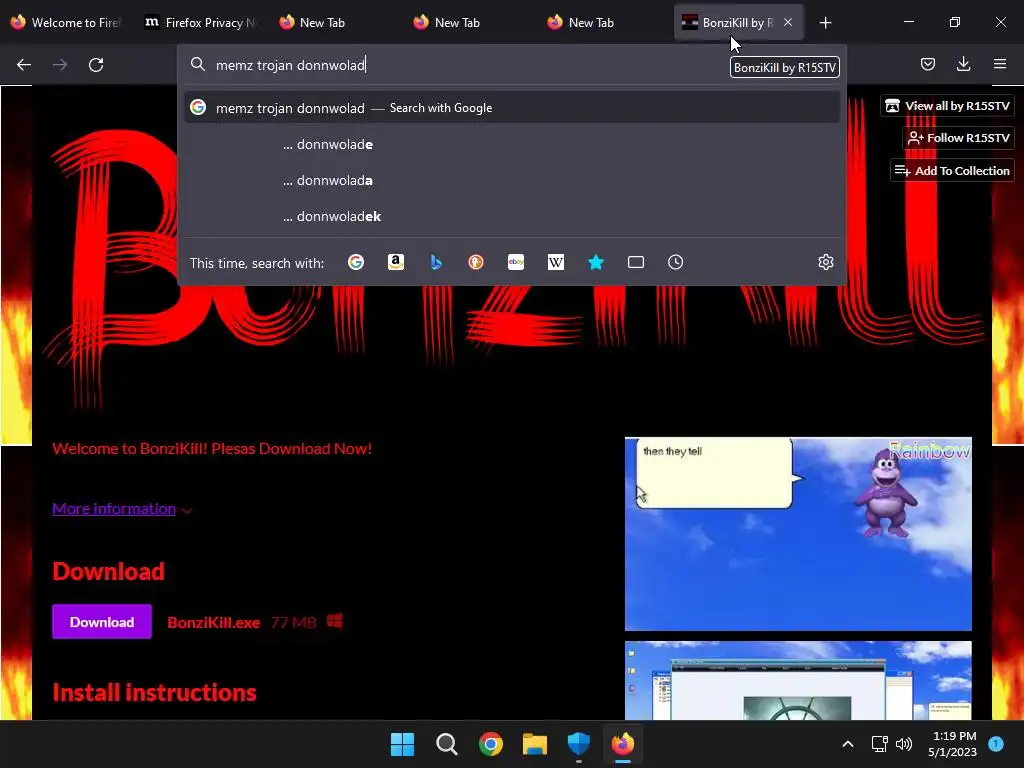Click the purple Download button
Viewport: 1024px width, 768px height.
point(102,622)
